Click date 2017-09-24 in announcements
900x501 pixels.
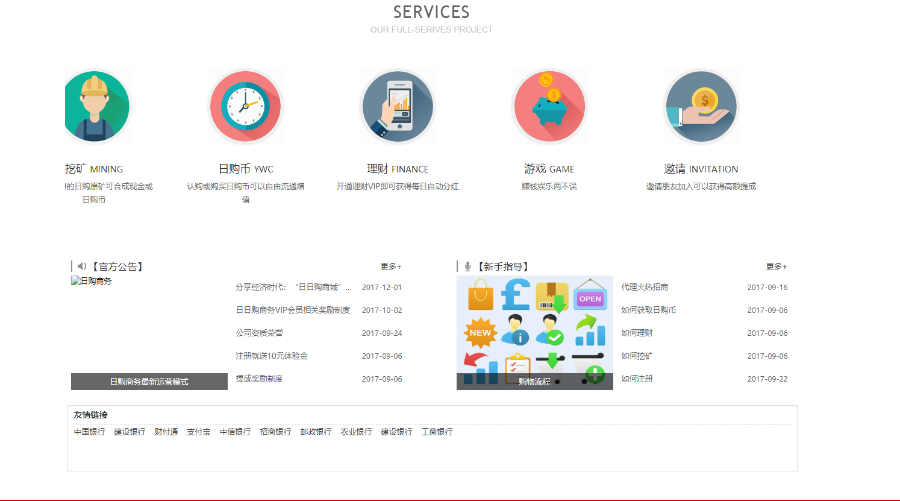(x=382, y=333)
